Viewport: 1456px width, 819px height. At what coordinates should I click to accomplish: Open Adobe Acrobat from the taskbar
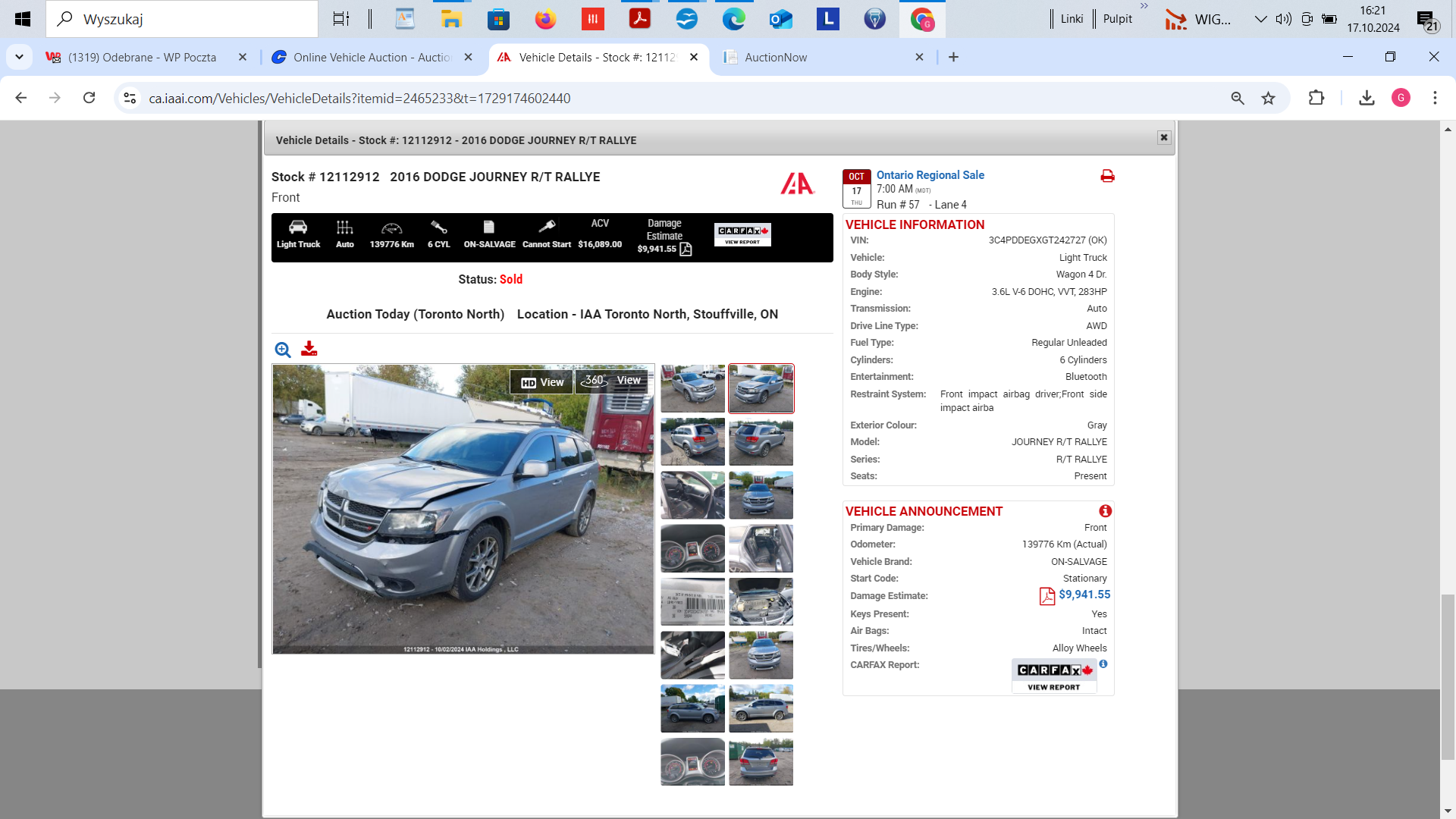pos(639,19)
